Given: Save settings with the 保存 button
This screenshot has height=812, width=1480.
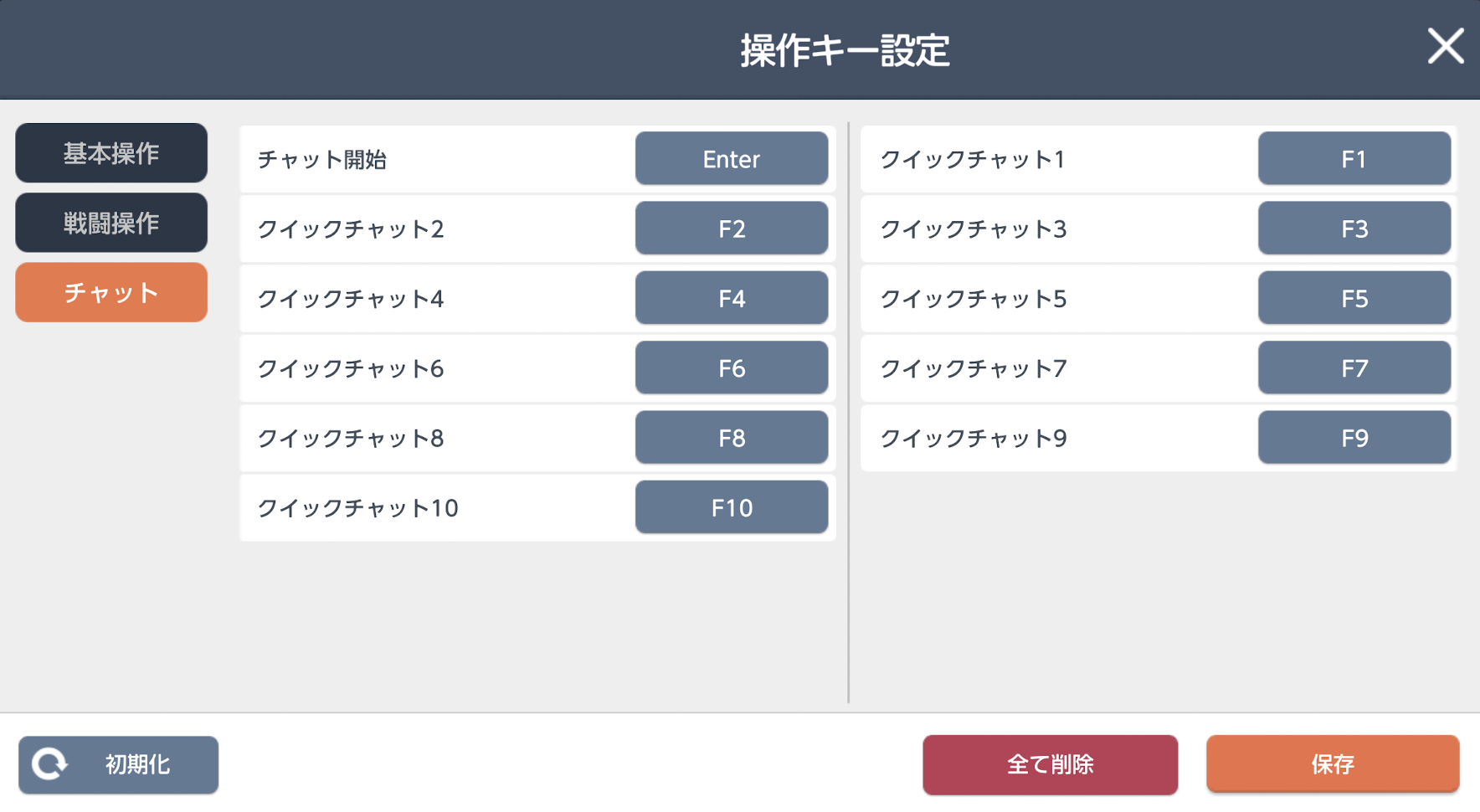Looking at the screenshot, I should tap(1332, 763).
